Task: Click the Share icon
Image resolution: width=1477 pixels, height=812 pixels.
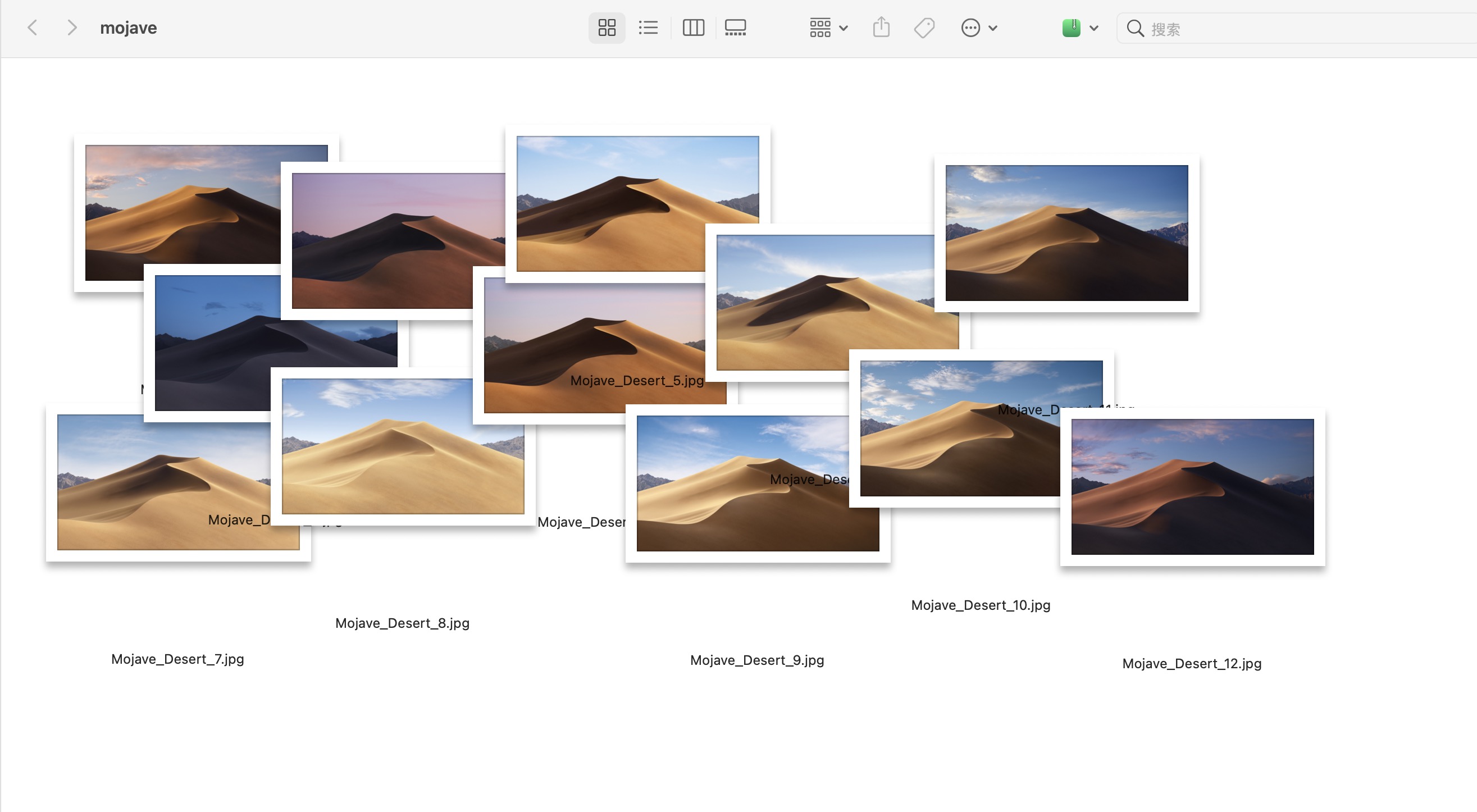Action: coord(881,28)
